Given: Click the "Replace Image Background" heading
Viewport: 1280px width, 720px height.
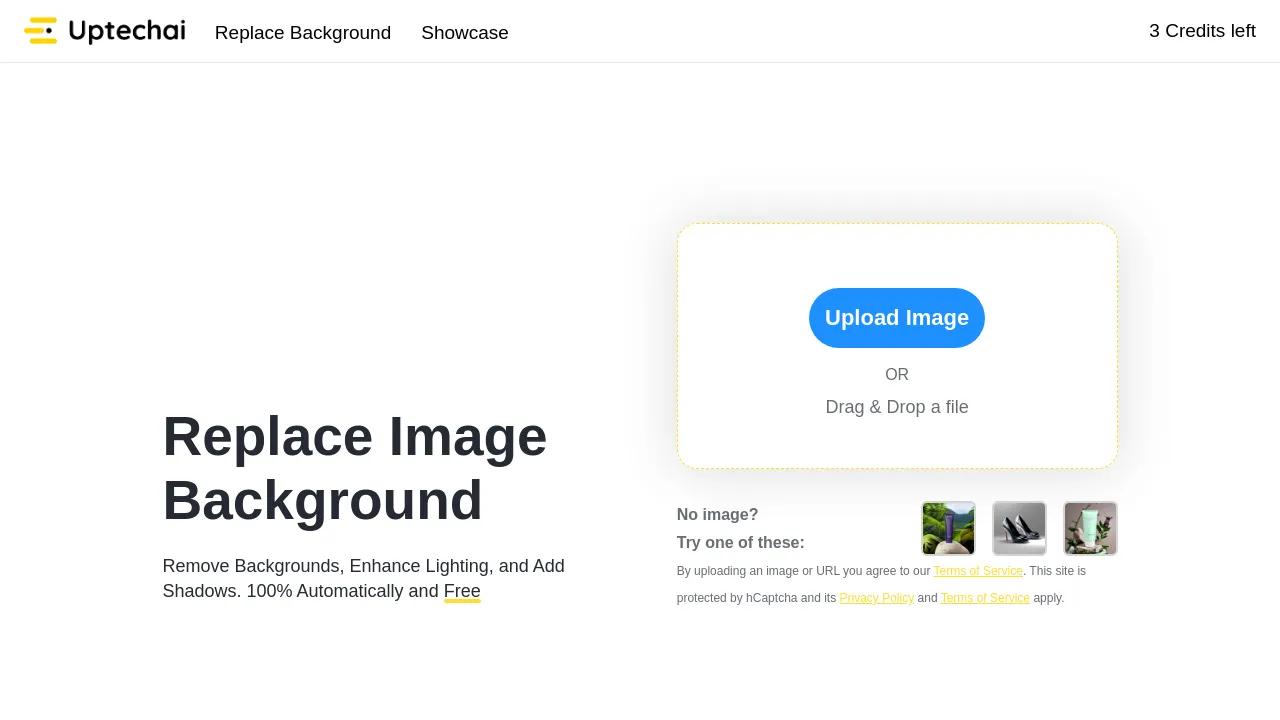Looking at the screenshot, I should [355, 468].
